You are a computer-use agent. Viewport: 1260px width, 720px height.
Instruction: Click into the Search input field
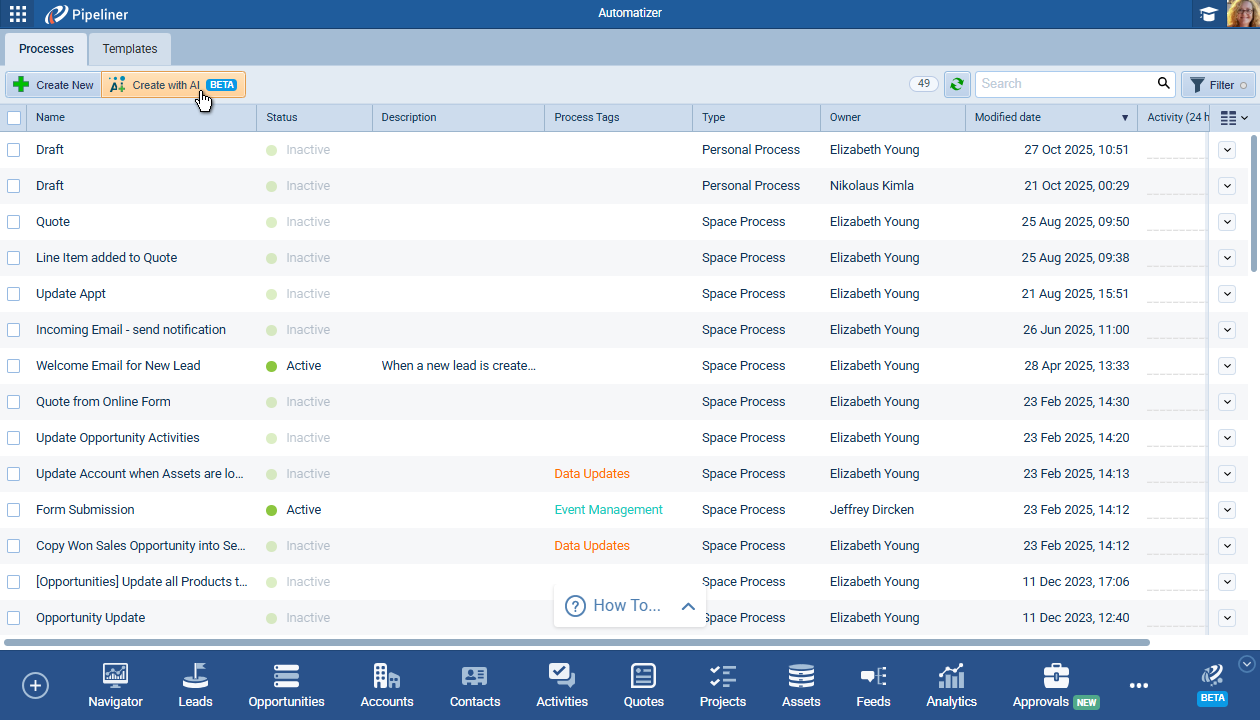coord(1065,84)
